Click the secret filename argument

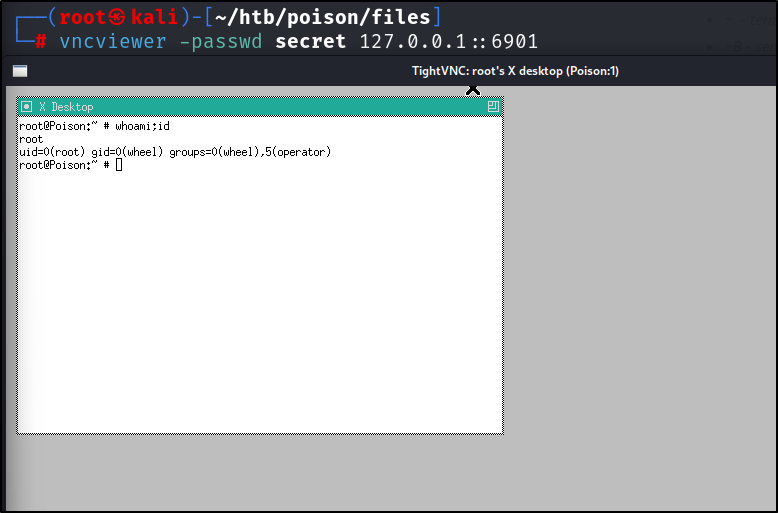point(310,42)
